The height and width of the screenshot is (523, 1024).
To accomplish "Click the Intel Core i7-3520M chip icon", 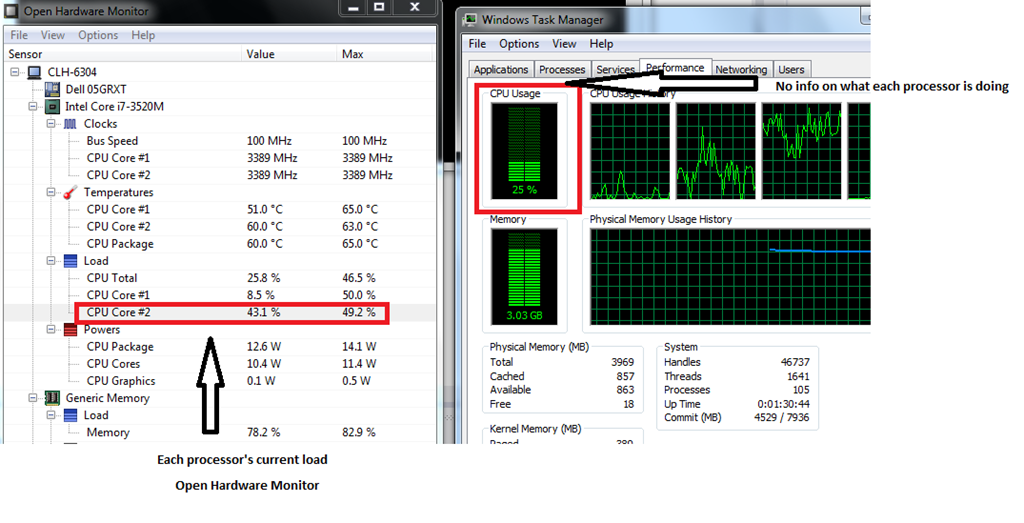I will 52,106.
